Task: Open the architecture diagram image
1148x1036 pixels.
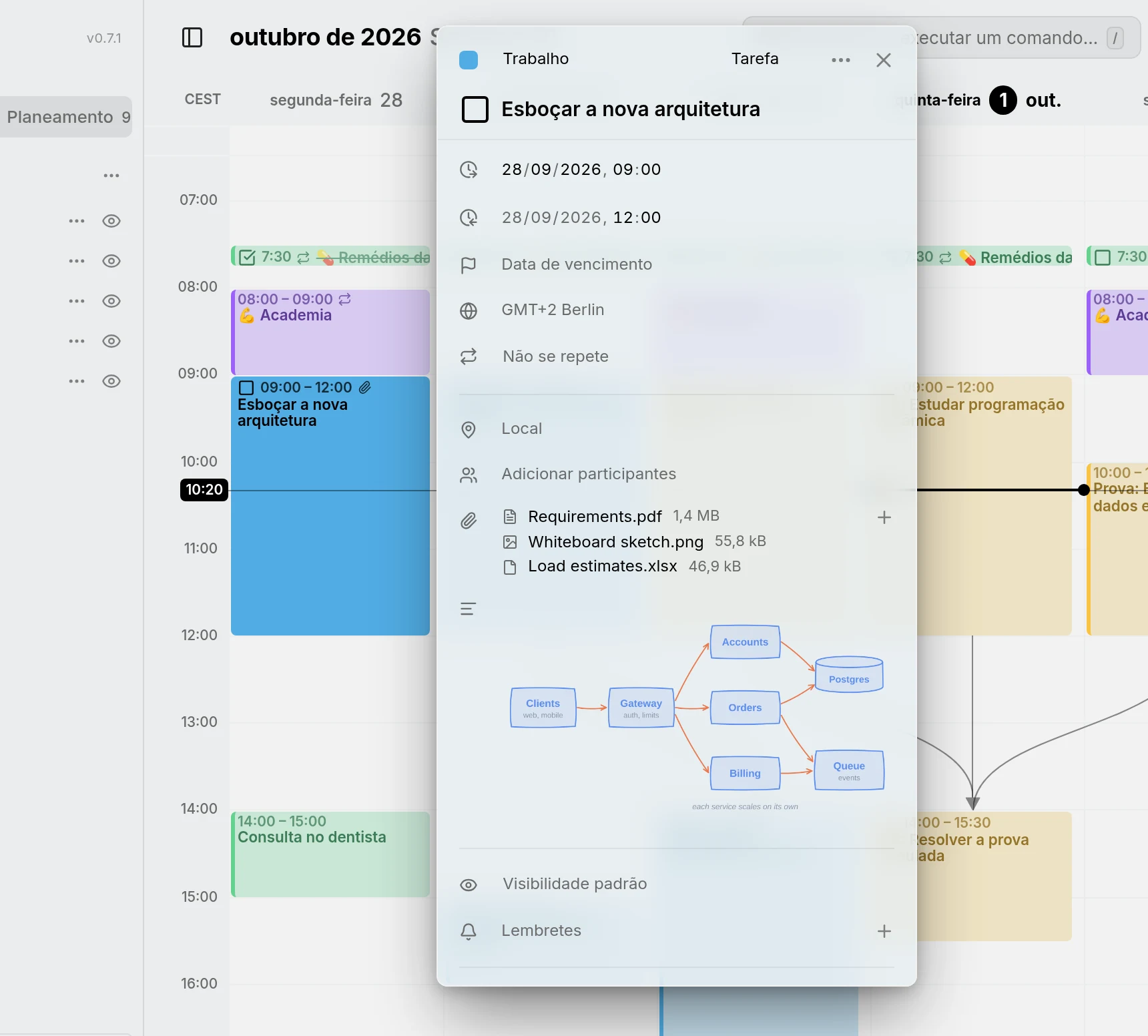Action: (x=697, y=718)
